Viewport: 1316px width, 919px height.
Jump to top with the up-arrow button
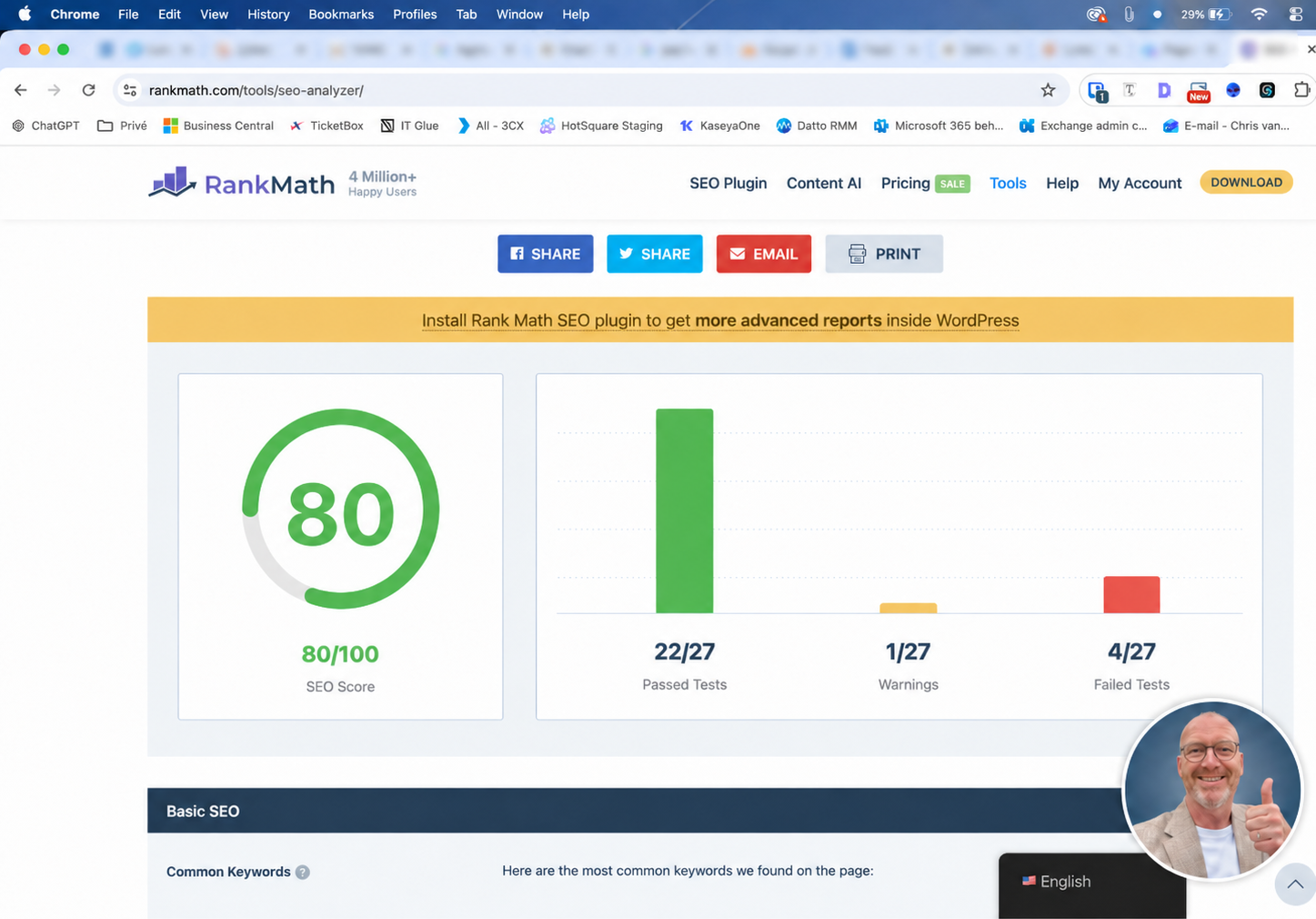(1295, 884)
